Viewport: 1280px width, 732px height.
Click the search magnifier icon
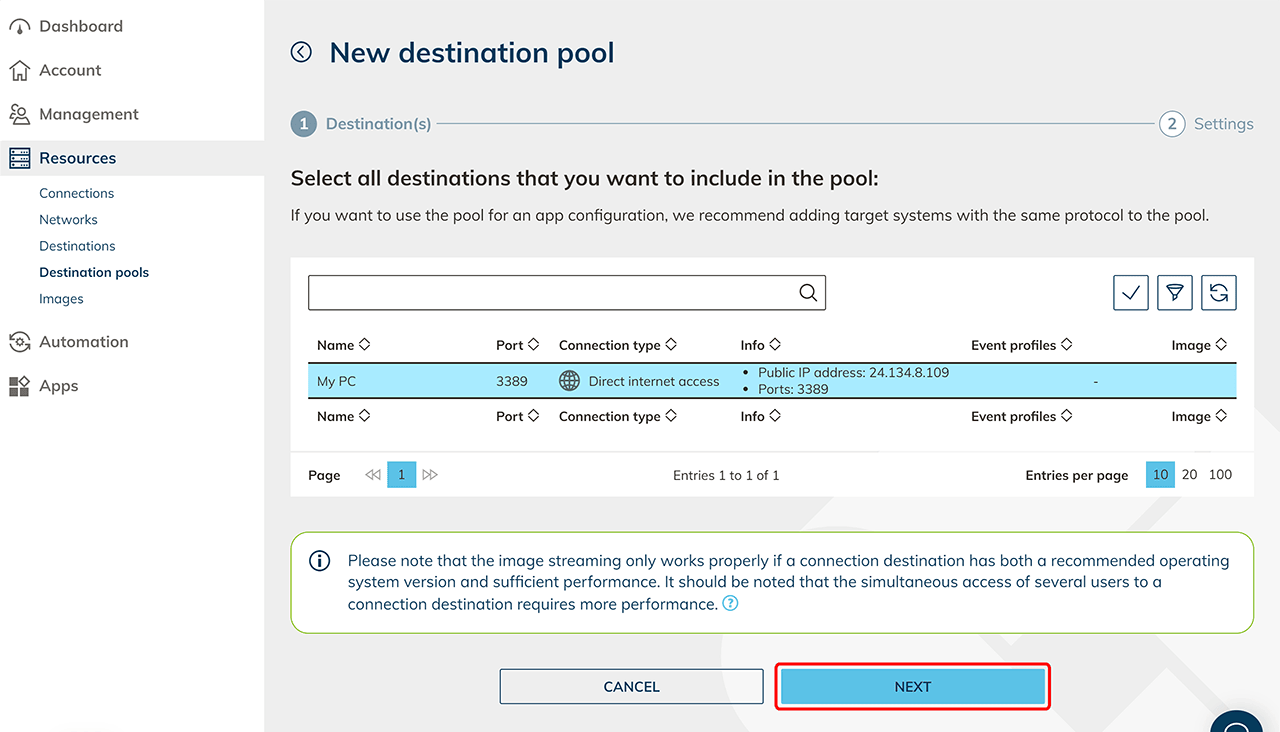808,293
